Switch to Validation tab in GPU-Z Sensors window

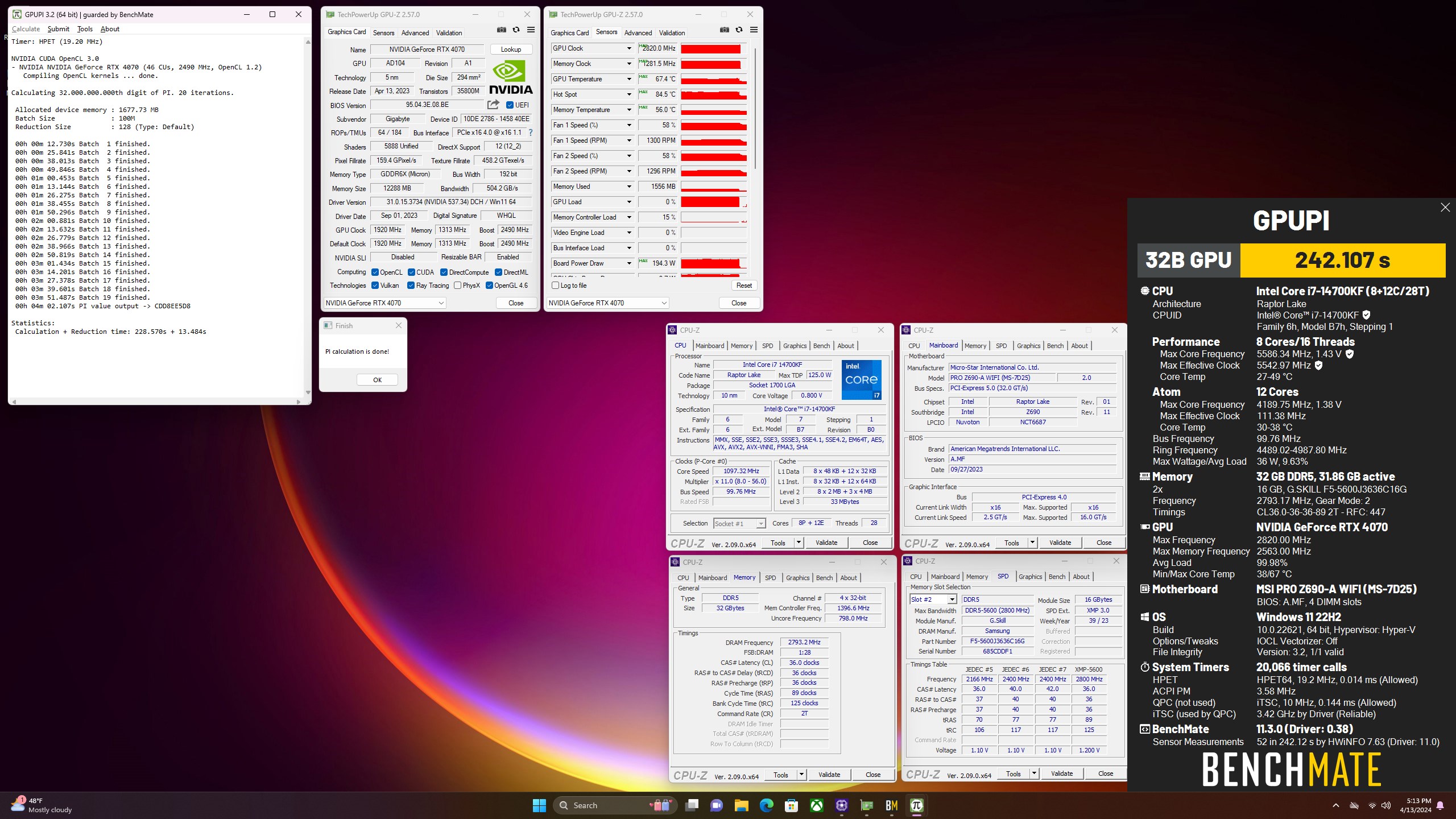672,33
